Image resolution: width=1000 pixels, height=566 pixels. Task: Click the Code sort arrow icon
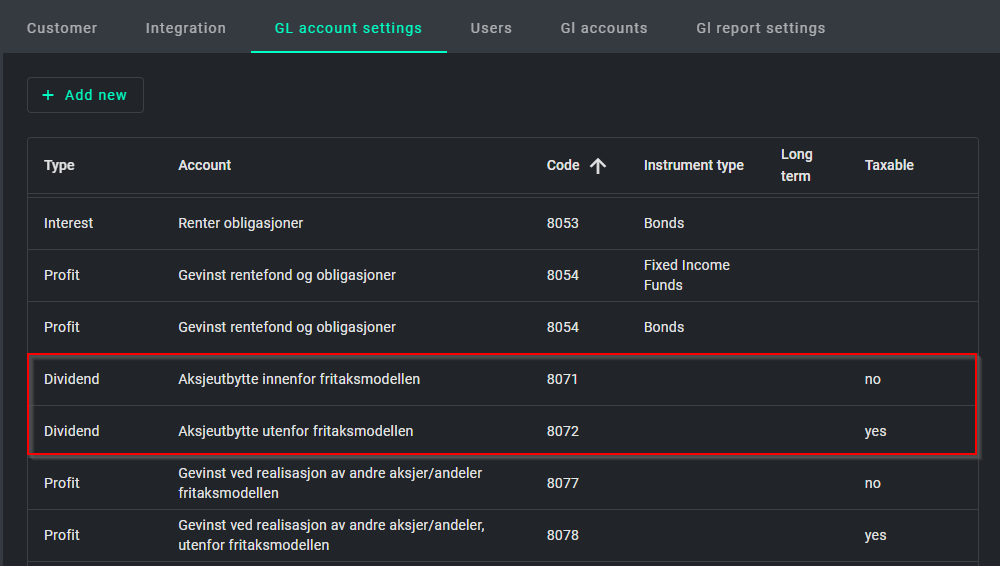coord(598,166)
